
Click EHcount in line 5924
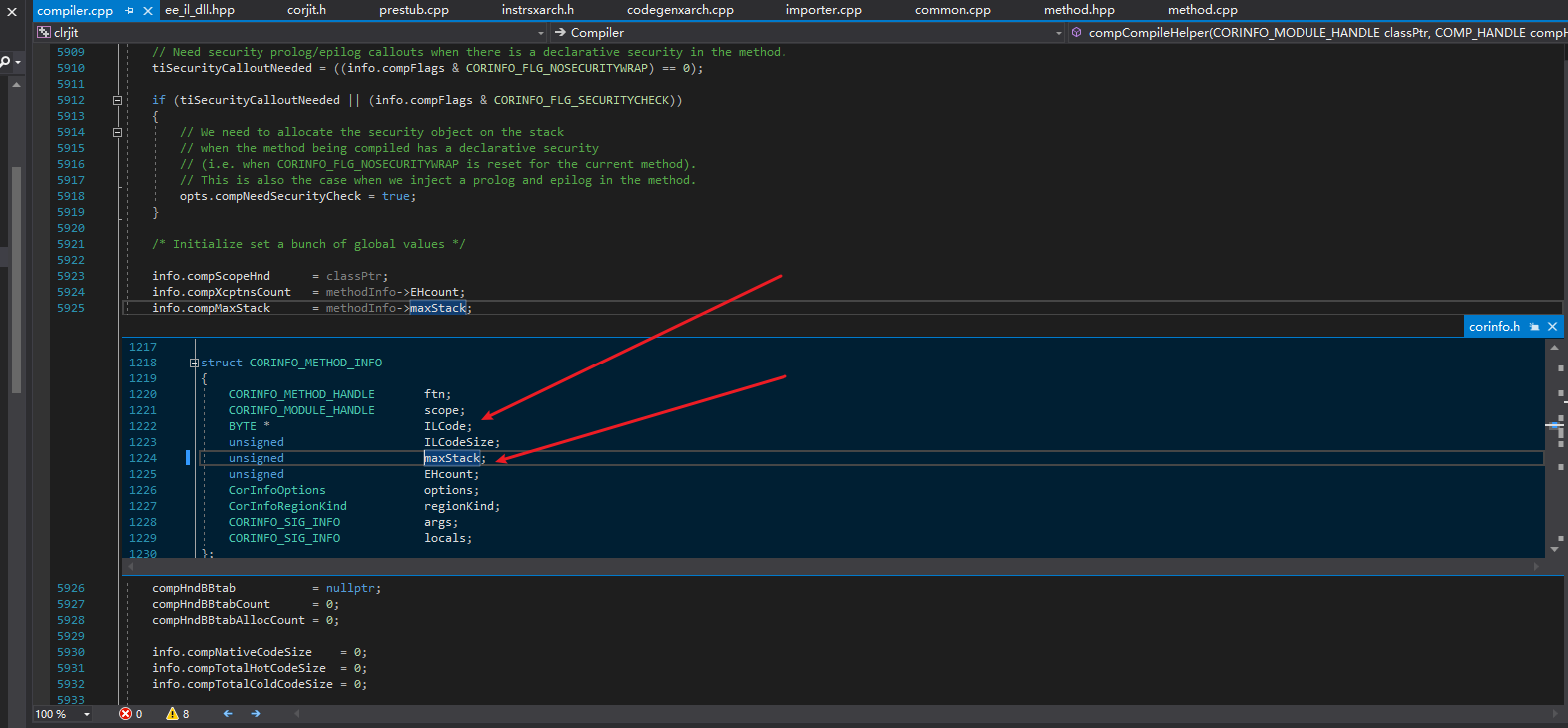(434, 292)
